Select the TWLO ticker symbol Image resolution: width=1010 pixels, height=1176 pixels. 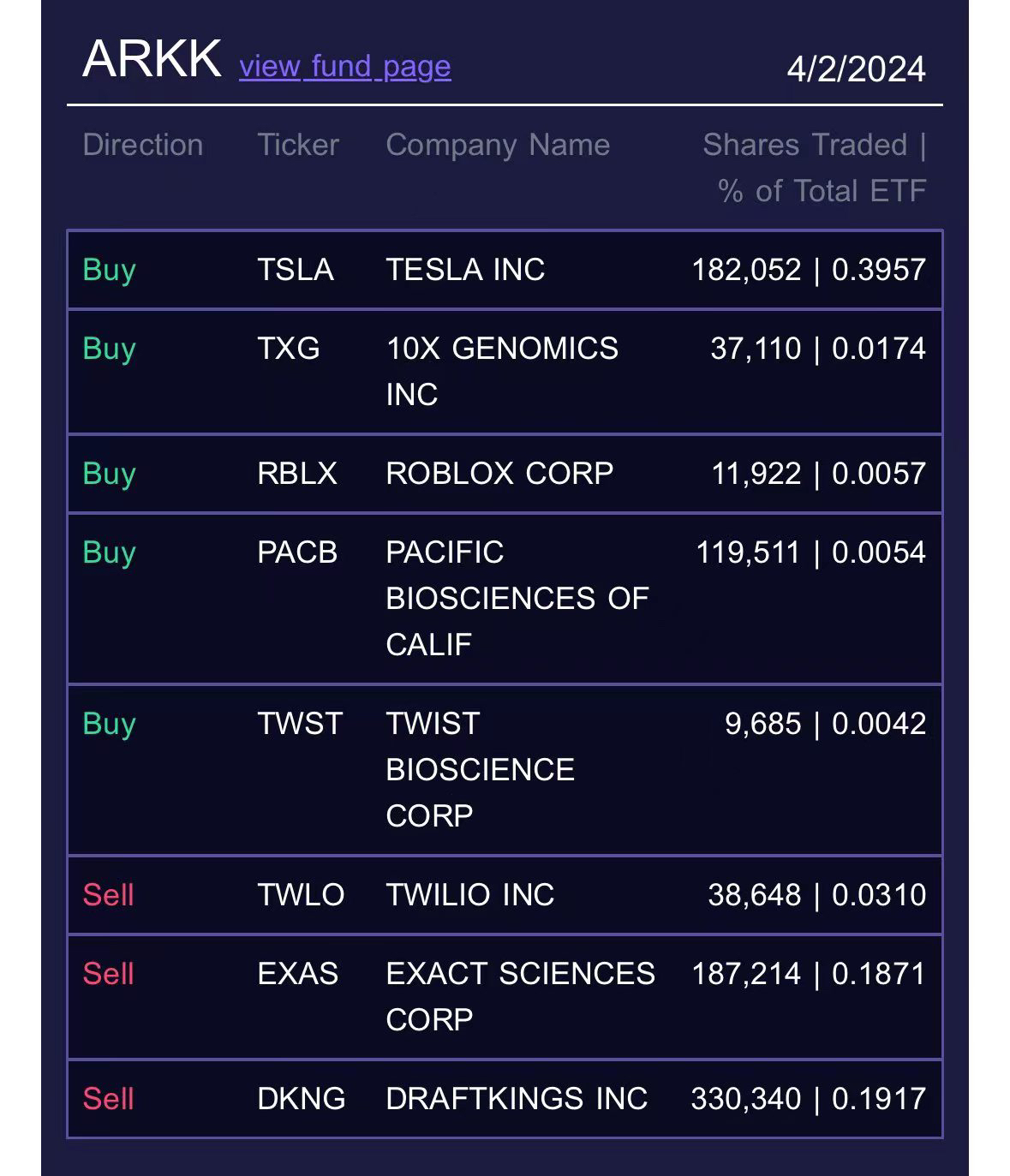pos(301,895)
